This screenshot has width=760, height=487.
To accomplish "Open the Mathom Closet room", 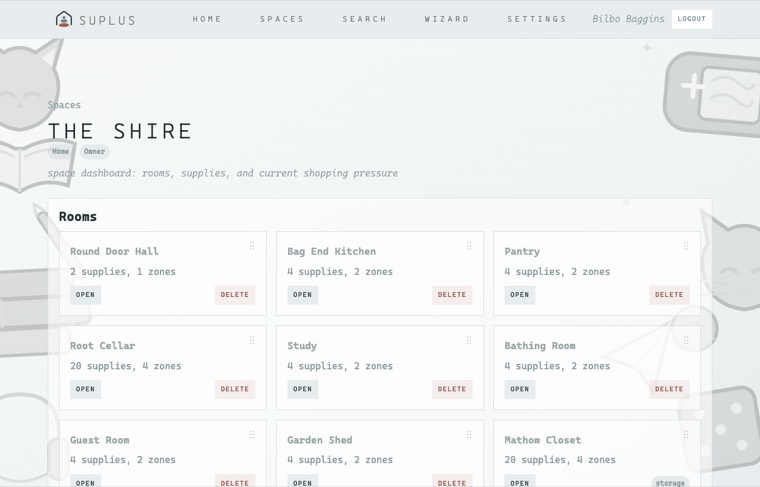I will point(520,481).
